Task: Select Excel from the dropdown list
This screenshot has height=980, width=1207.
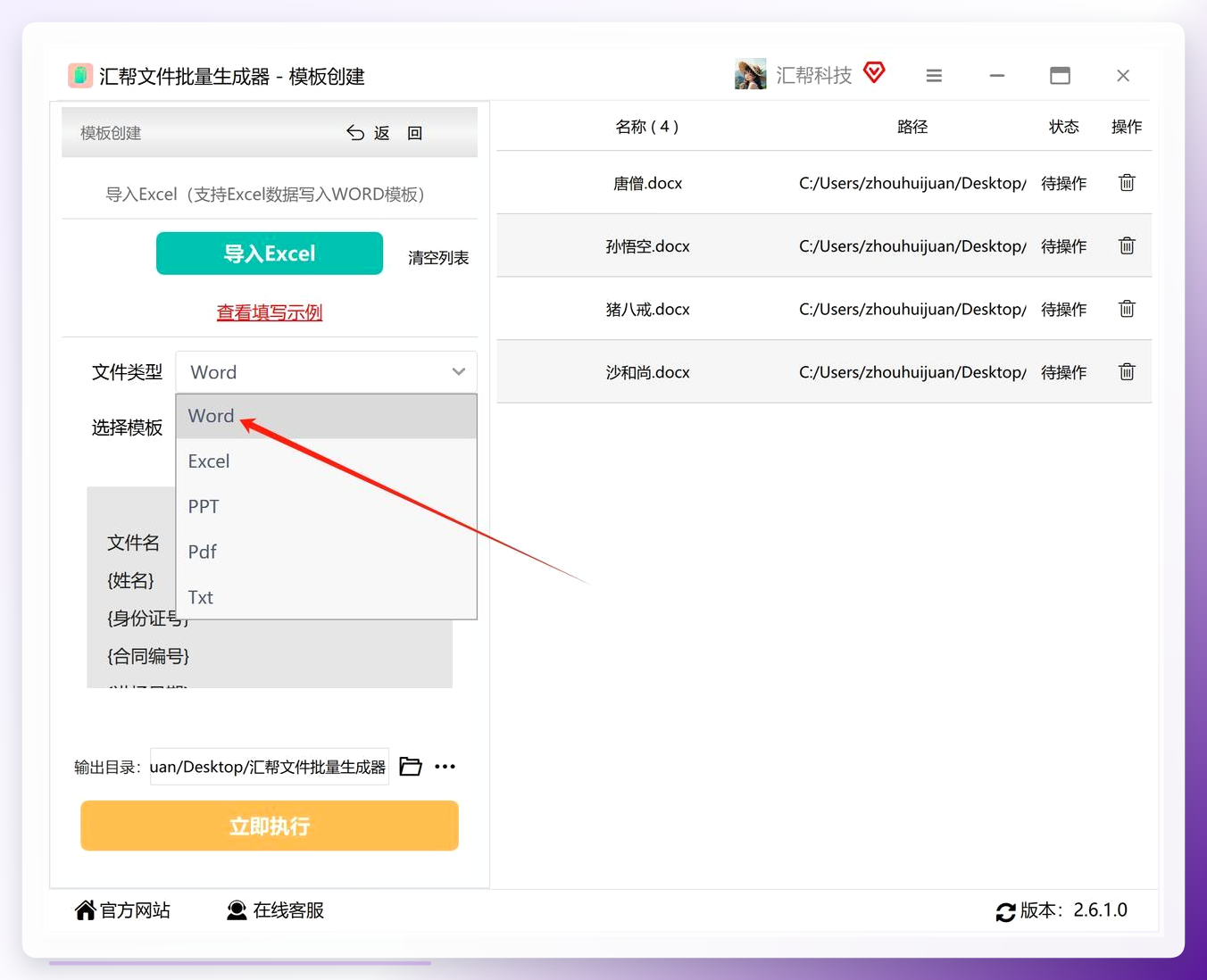Action: coord(327,461)
